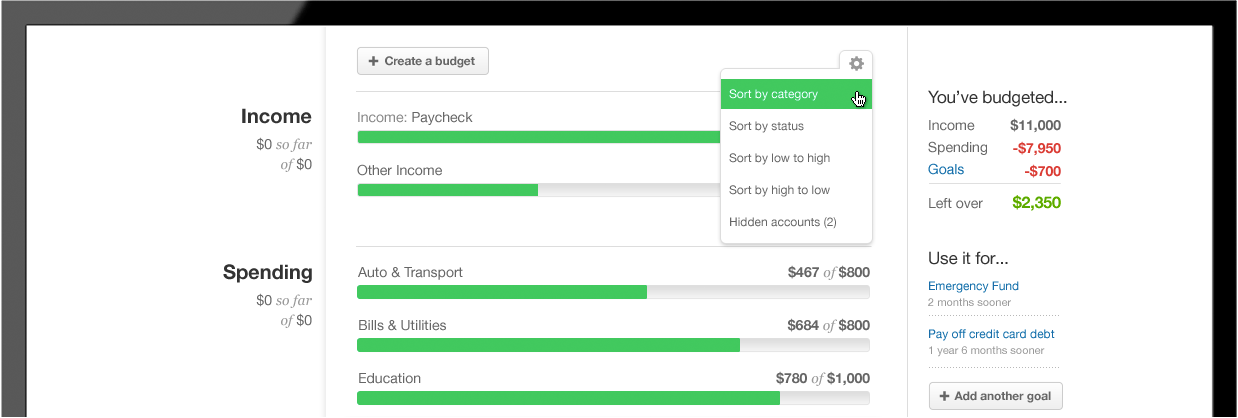
Task: Click the Other Income progress bar
Action: click(538, 190)
